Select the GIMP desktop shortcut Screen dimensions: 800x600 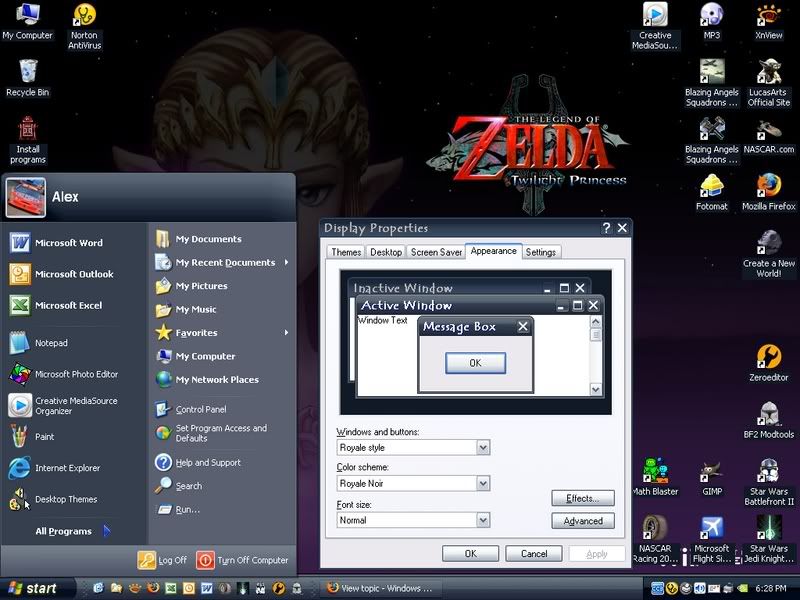click(x=711, y=478)
